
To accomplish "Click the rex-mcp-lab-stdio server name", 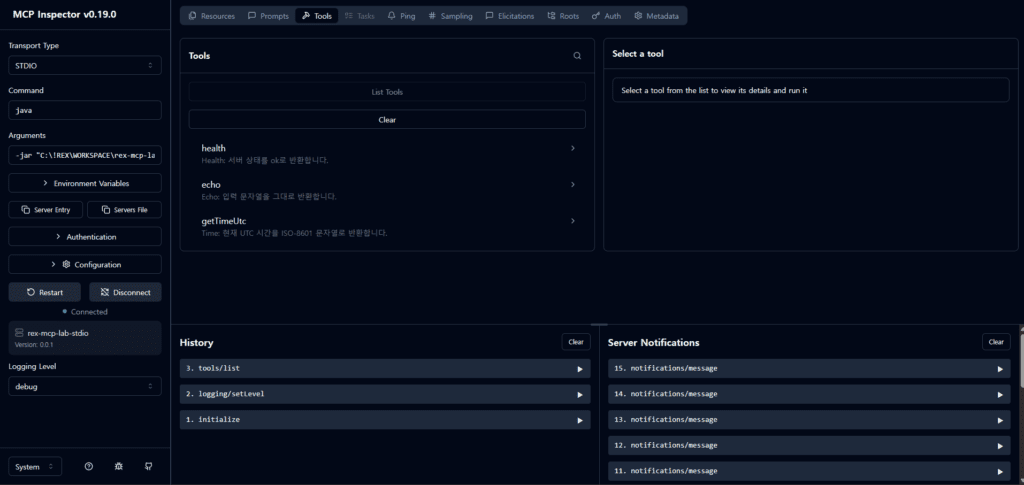I will tap(58, 333).
